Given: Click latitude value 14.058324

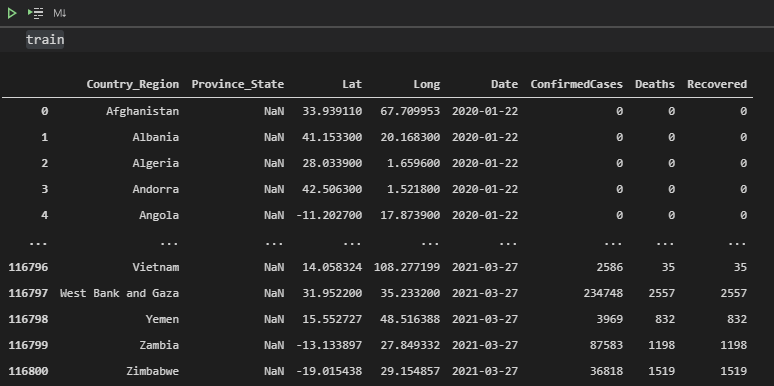Looking at the screenshot, I should point(332,267).
